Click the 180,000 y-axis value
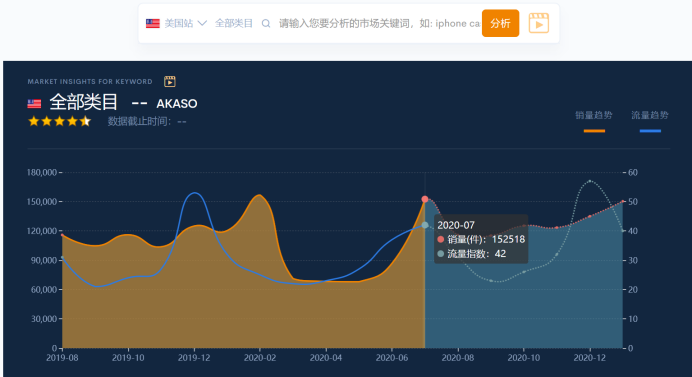The height and width of the screenshot is (377, 692). pos(42,172)
